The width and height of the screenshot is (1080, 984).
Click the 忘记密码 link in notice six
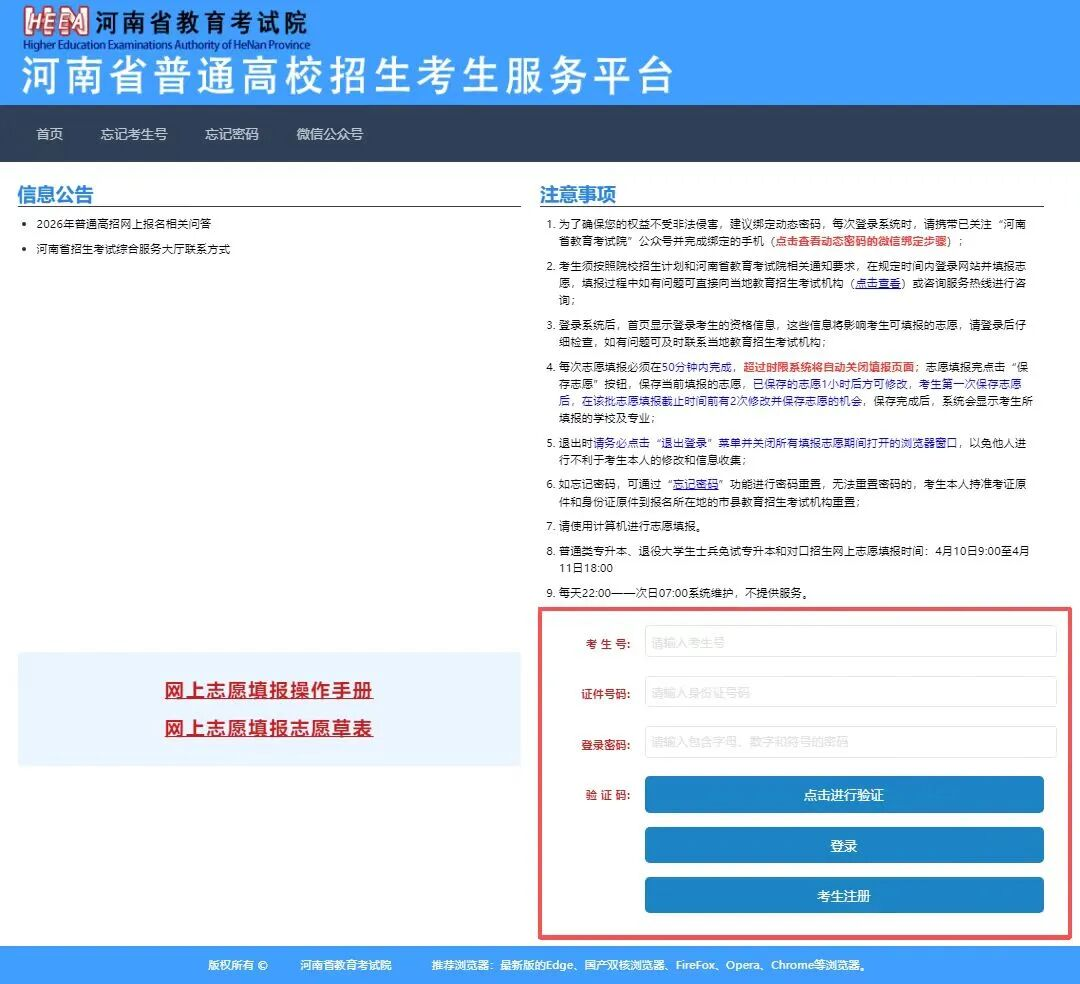coord(697,483)
